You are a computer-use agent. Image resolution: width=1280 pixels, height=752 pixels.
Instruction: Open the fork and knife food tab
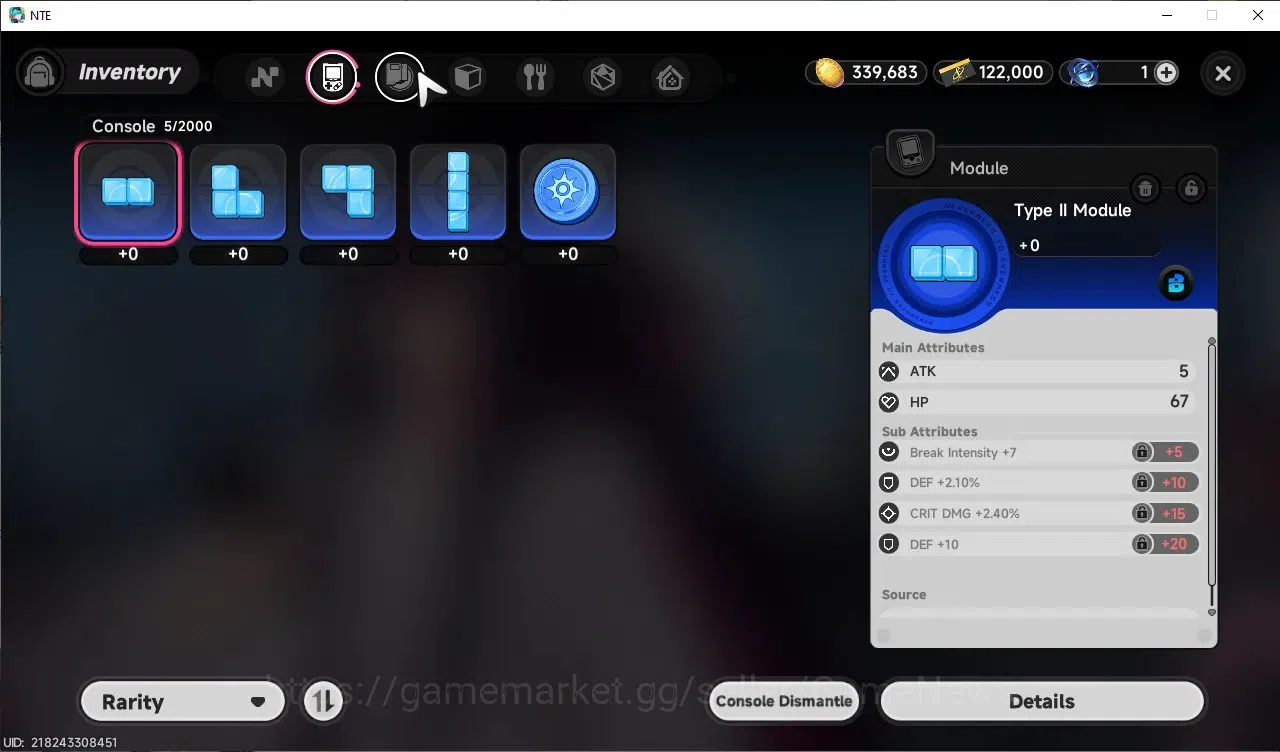[x=535, y=77]
